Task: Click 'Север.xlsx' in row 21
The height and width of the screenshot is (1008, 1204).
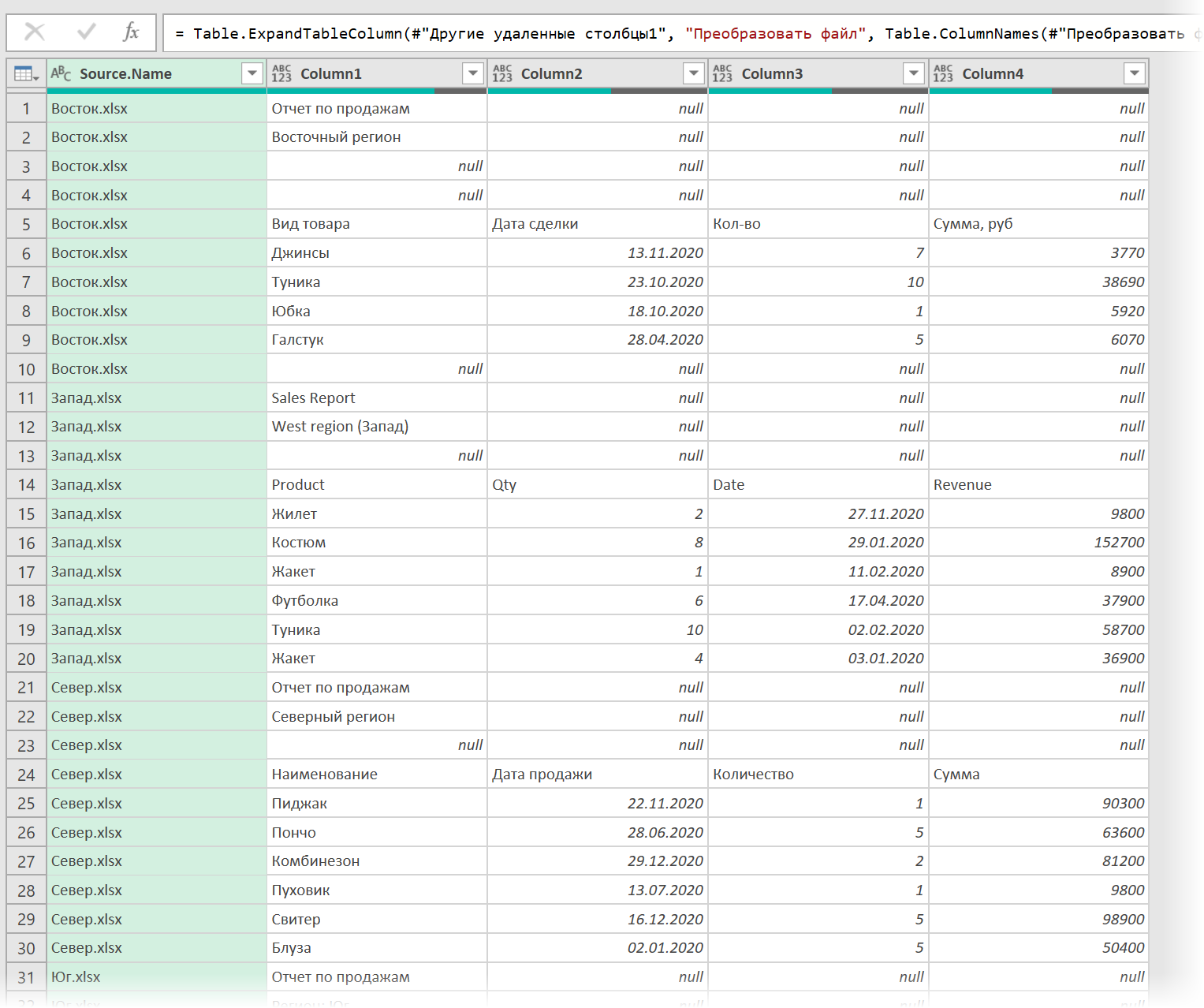Action: coord(157,688)
